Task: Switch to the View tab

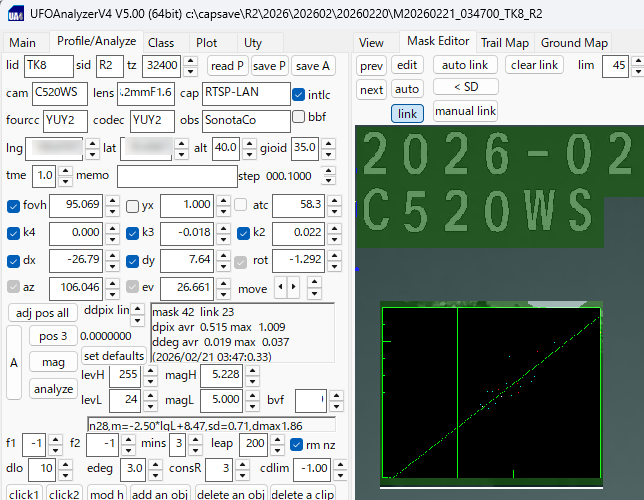Action: click(371, 43)
